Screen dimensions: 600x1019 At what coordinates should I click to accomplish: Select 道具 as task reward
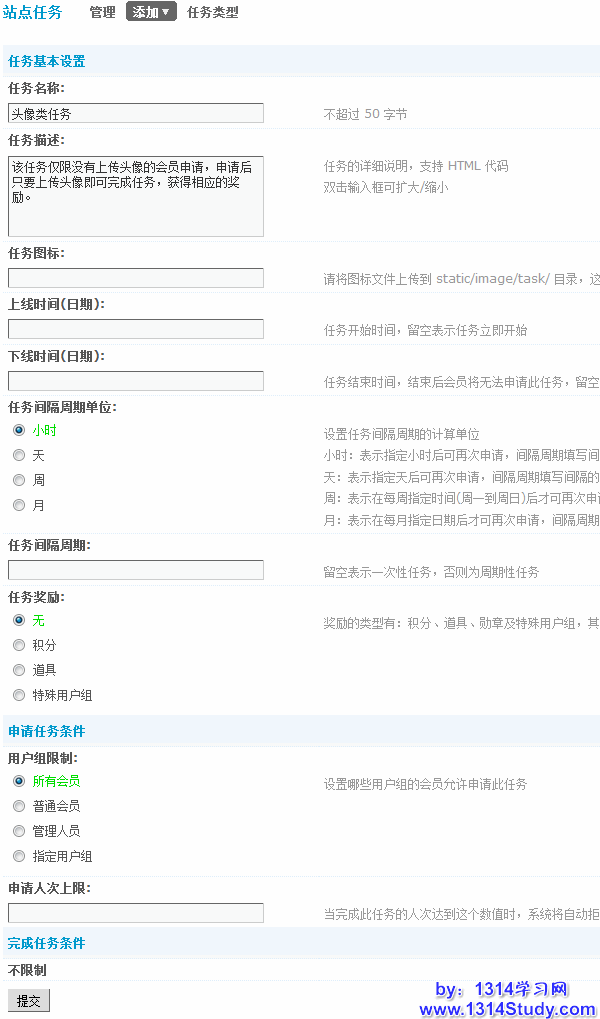click(19, 670)
